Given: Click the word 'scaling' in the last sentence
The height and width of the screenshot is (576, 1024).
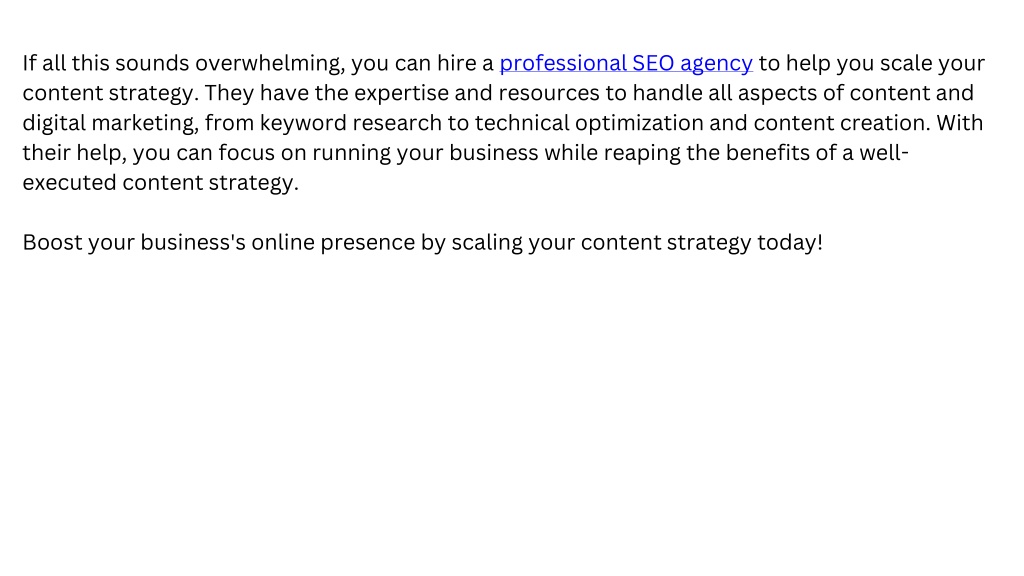Looking at the screenshot, I should 487,243.
